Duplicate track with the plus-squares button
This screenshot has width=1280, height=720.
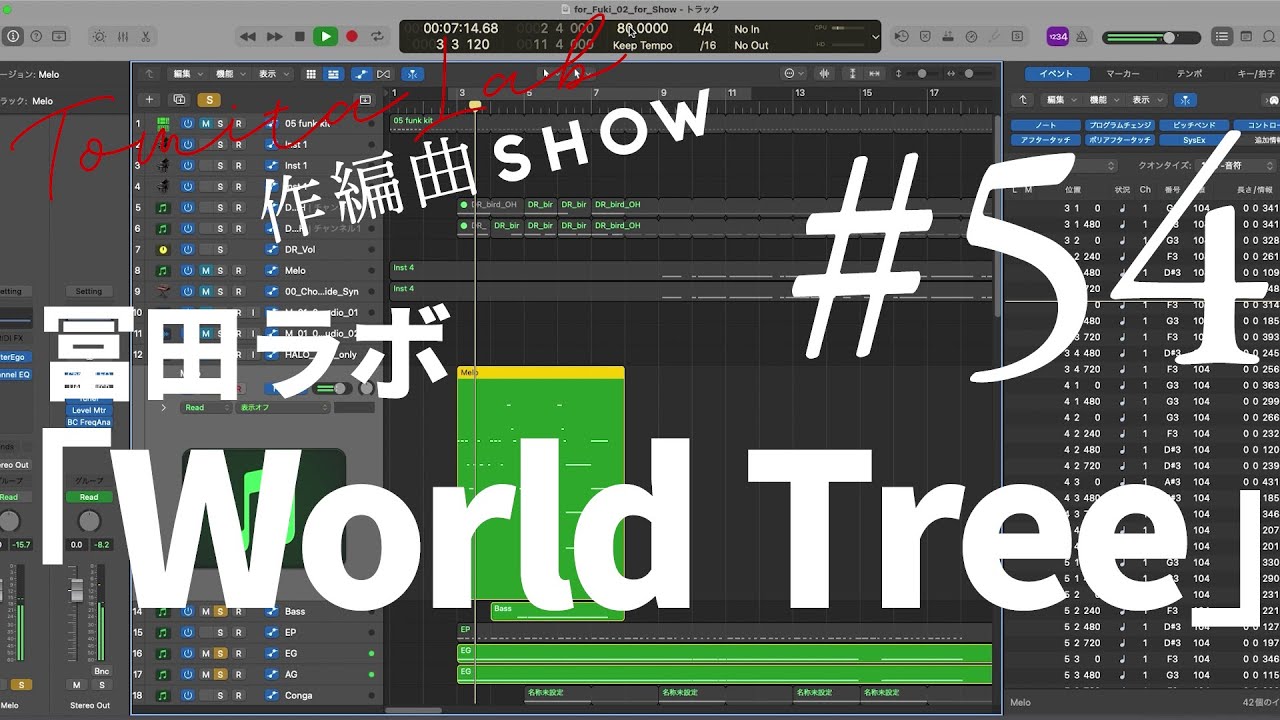(179, 99)
